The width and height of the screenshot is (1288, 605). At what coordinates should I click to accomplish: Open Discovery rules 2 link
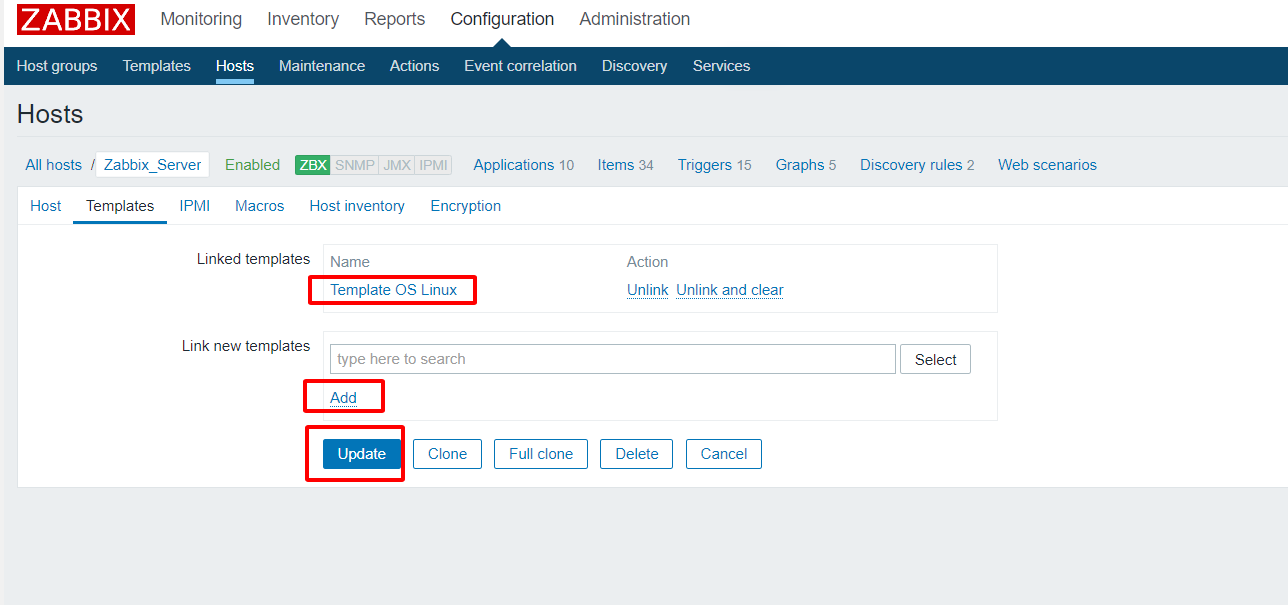click(917, 165)
